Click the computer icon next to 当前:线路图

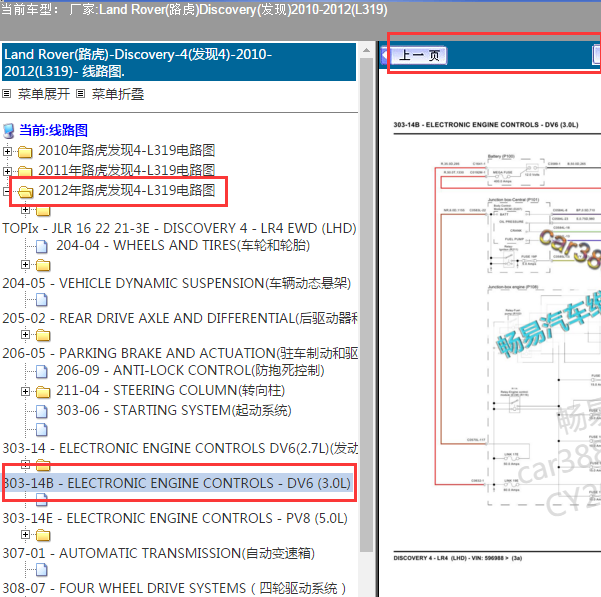click(9, 131)
